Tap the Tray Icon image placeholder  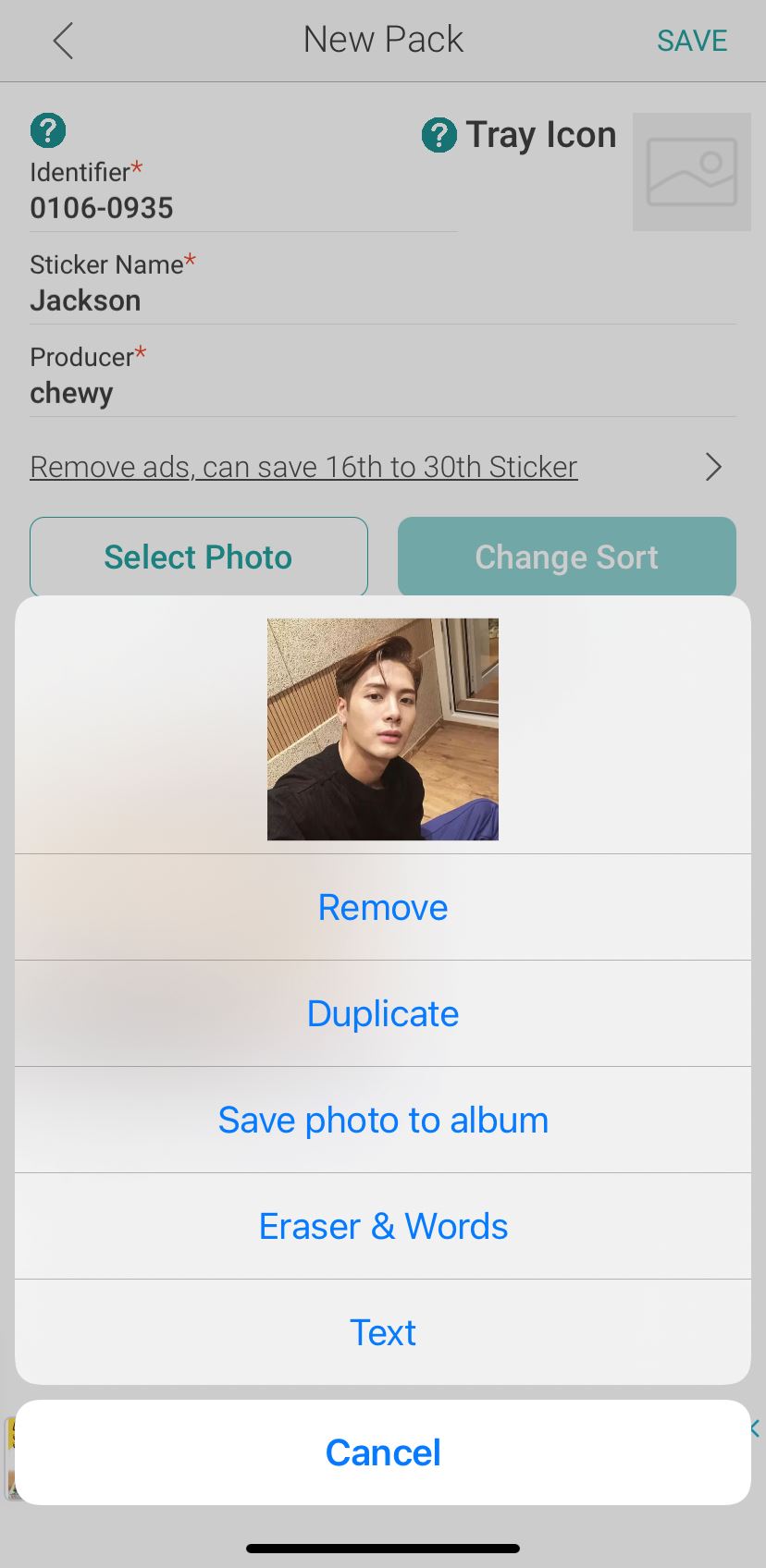tap(691, 172)
